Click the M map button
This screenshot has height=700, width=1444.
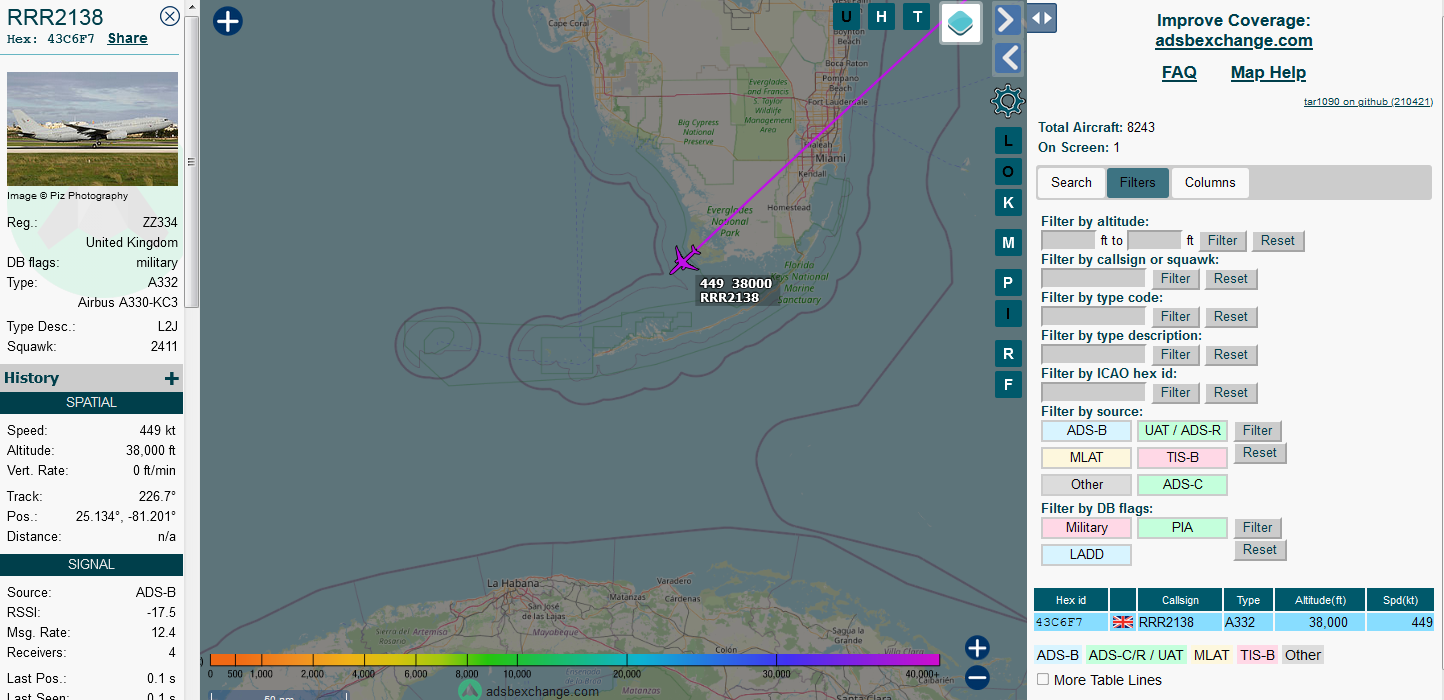click(1007, 243)
